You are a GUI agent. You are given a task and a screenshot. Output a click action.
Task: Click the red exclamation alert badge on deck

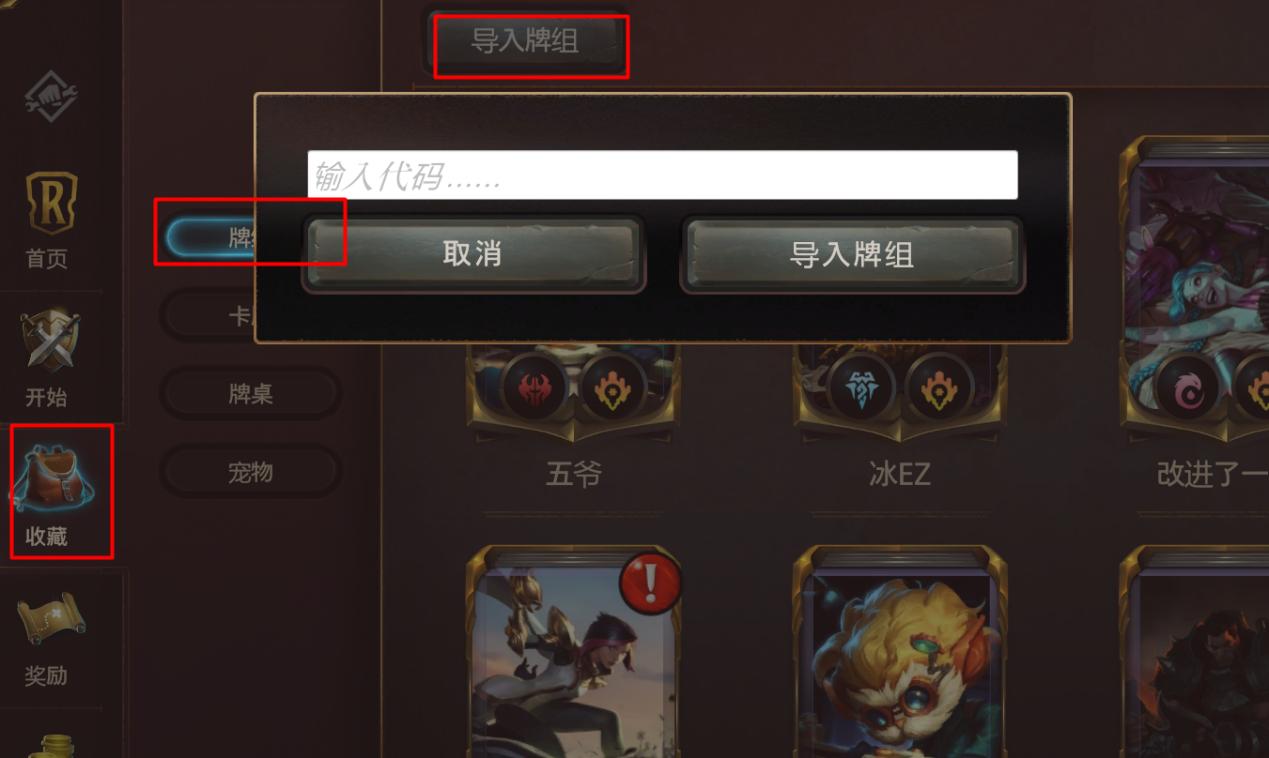pos(651,582)
